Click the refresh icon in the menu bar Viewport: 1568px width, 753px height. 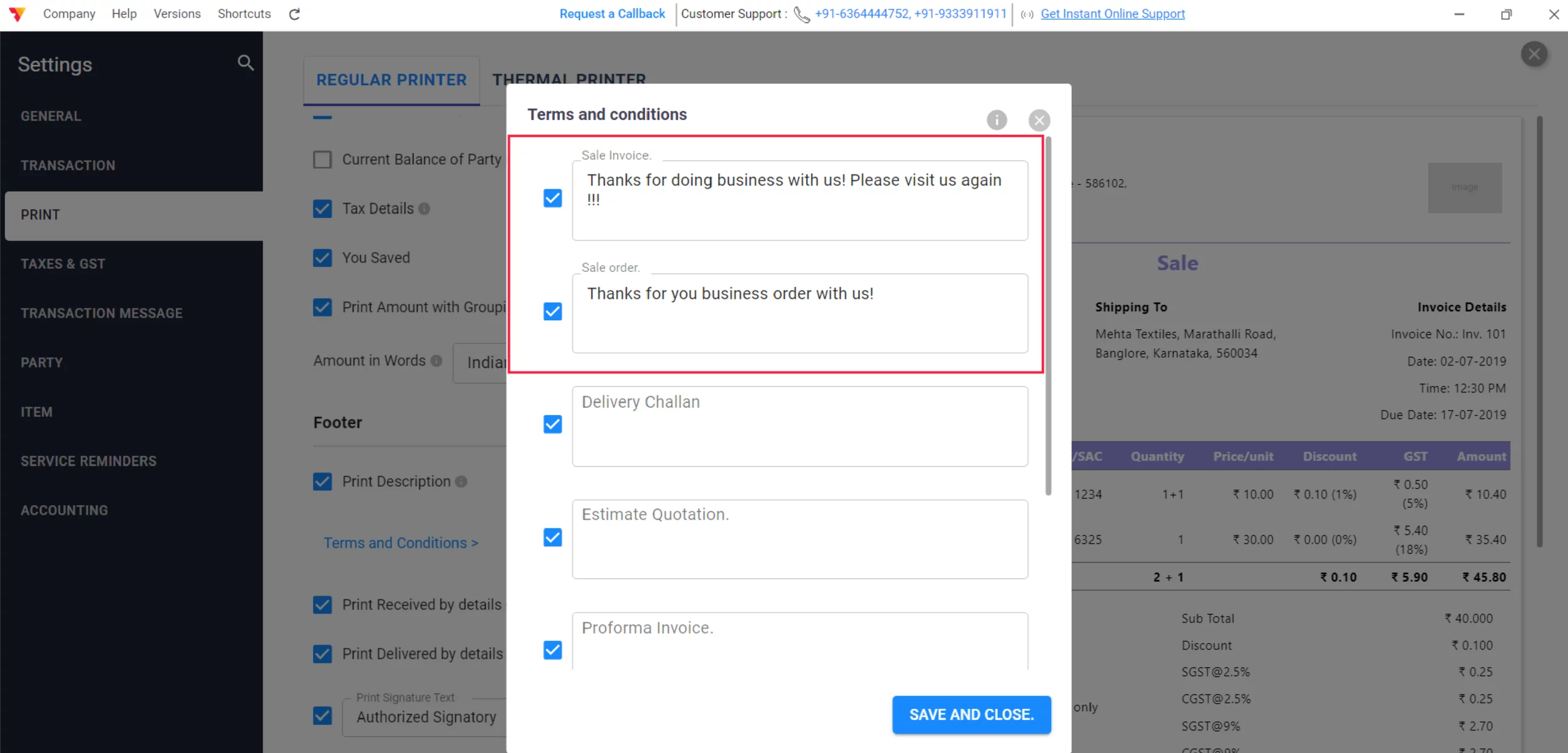(295, 14)
